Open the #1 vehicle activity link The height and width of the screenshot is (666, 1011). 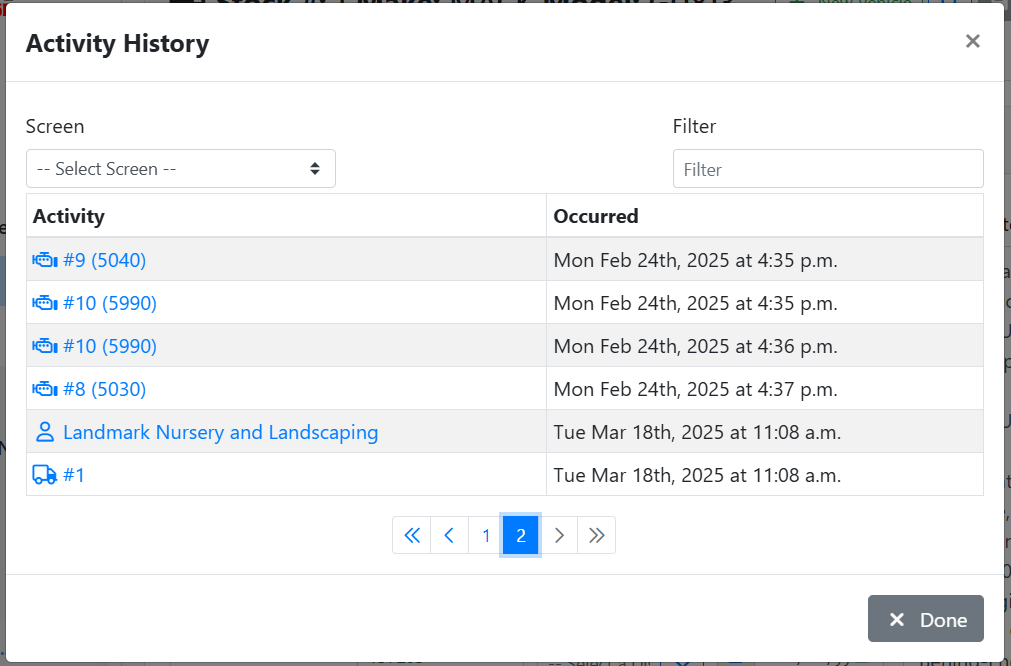coord(74,475)
